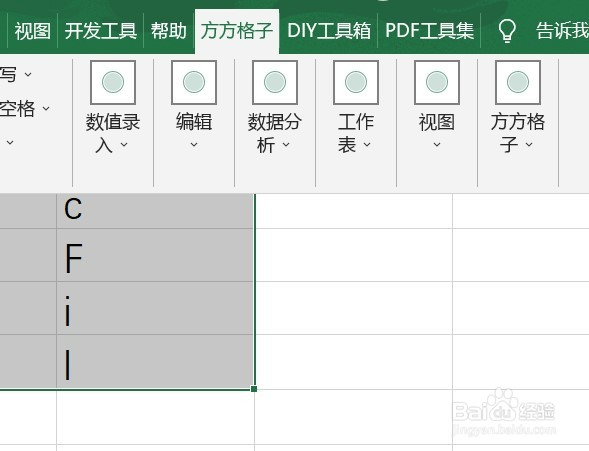Click the lightbulb Tell Me icon
This screenshot has width=589, height=451.
click(x=507, y=30)
